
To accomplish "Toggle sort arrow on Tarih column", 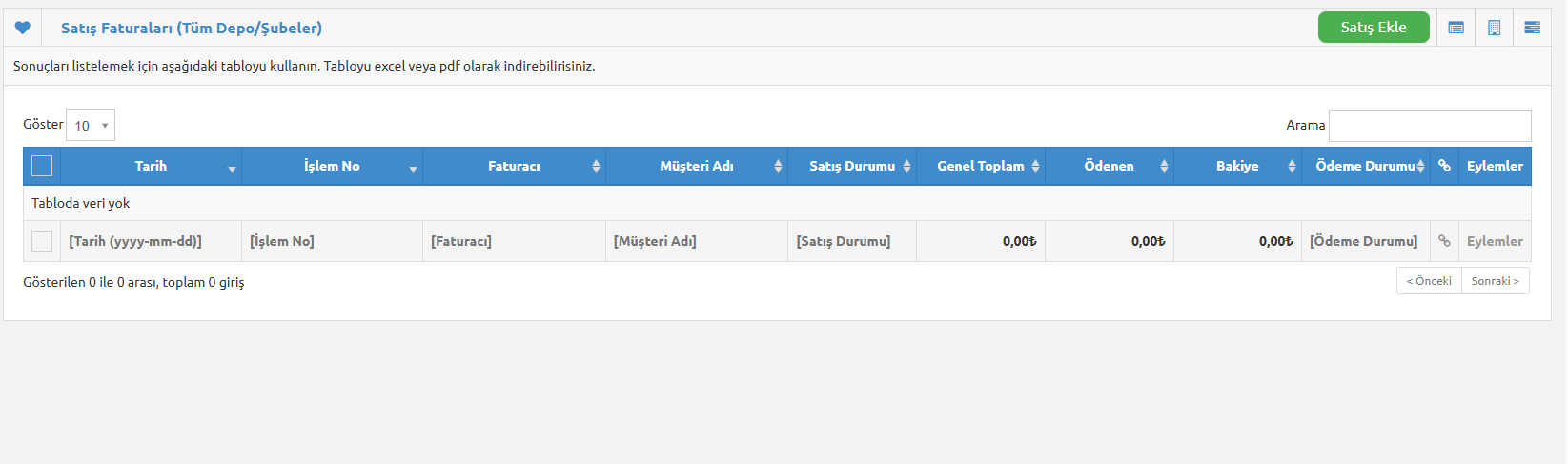I will [x=232, y=169].
